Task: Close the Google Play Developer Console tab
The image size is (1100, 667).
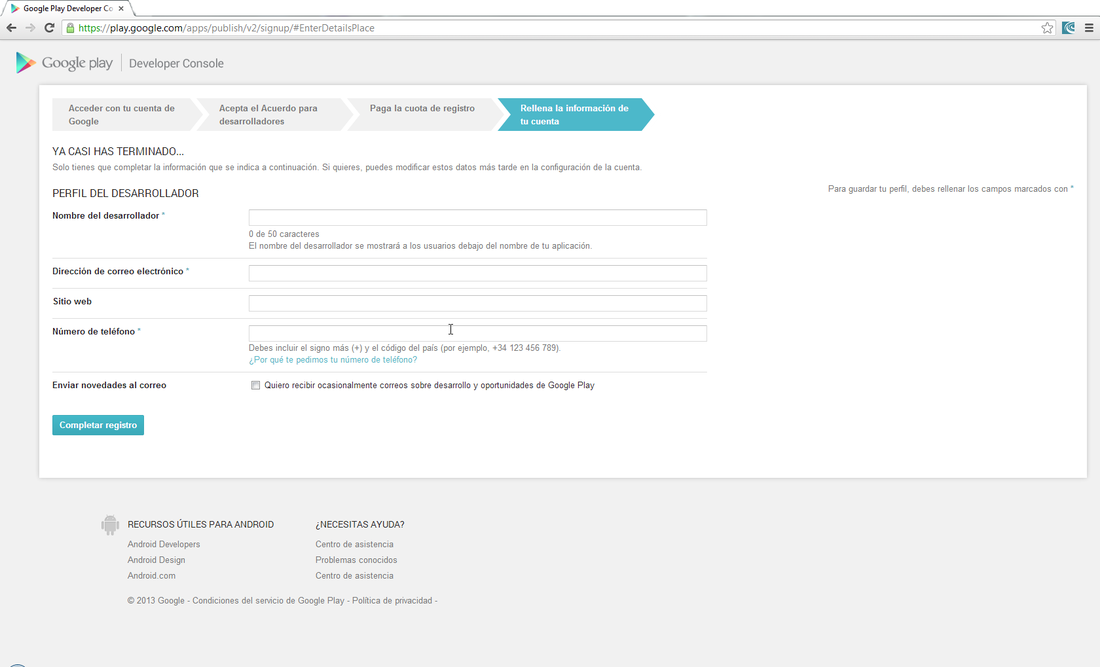Action: click(x=121, y=8)
